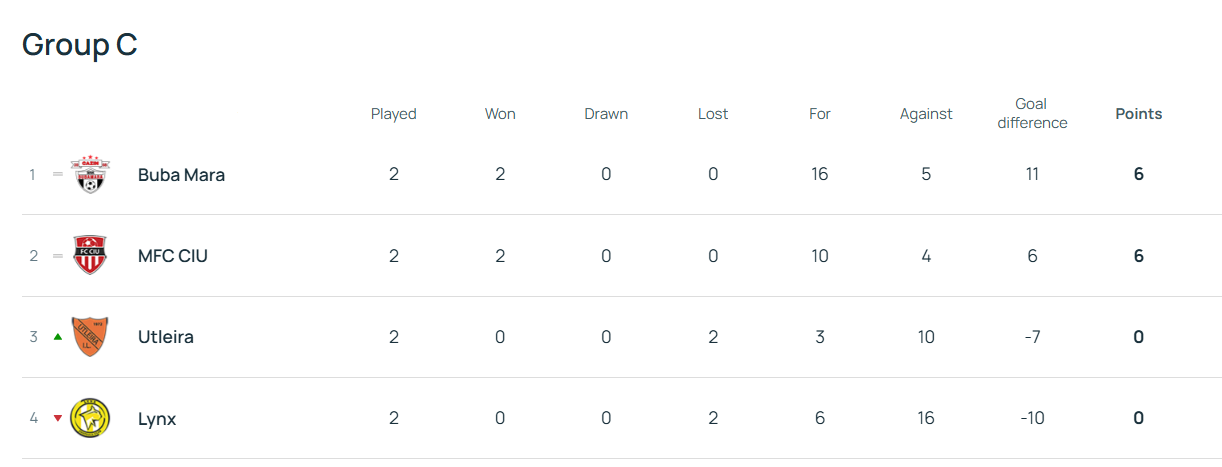Image resolution: width=1222 pixels, height=467 pixels.
Task: Click the red down arrow beside Lynx
Action: (x=58, y=418)
